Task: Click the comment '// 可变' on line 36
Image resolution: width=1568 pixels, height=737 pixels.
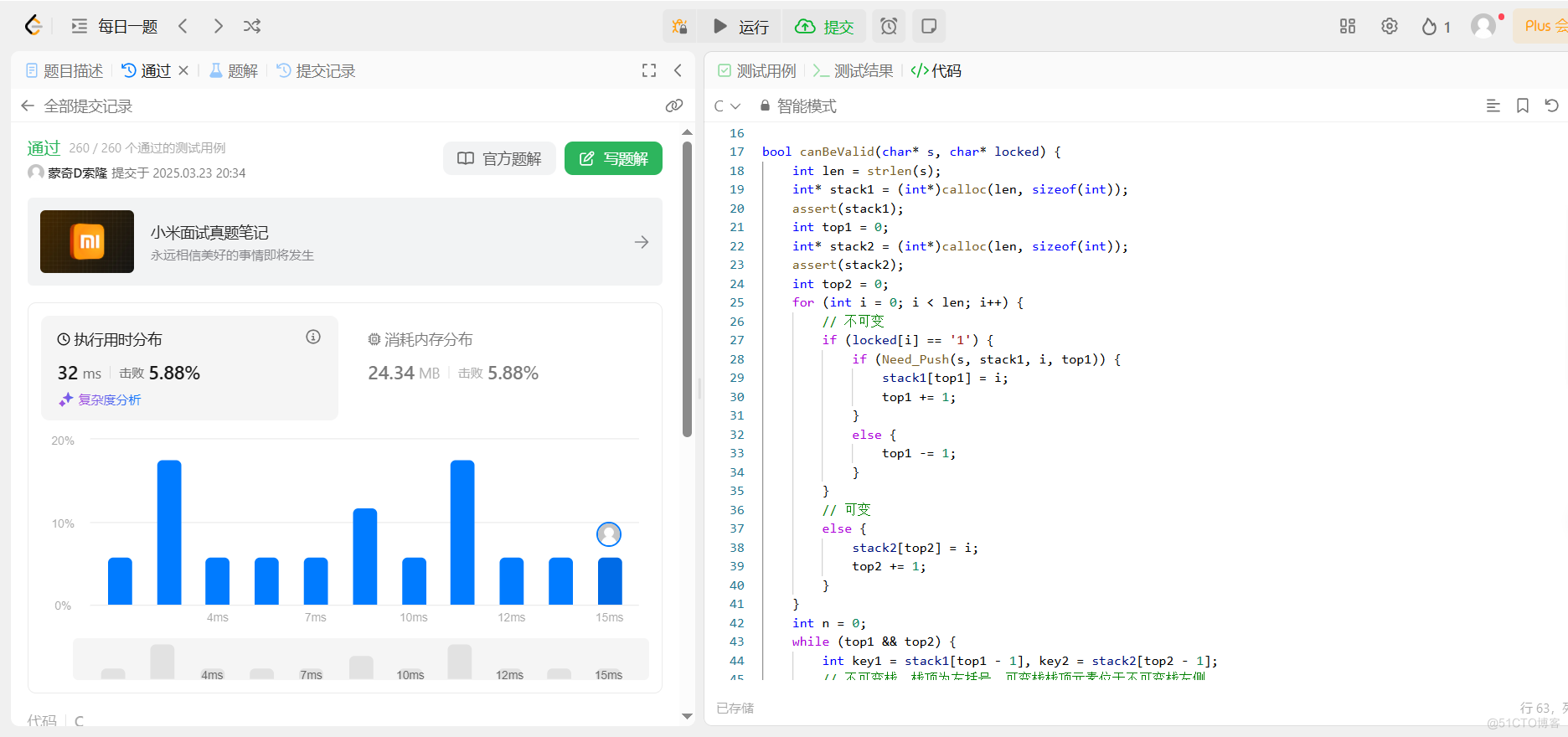Action: pos(846,510)
